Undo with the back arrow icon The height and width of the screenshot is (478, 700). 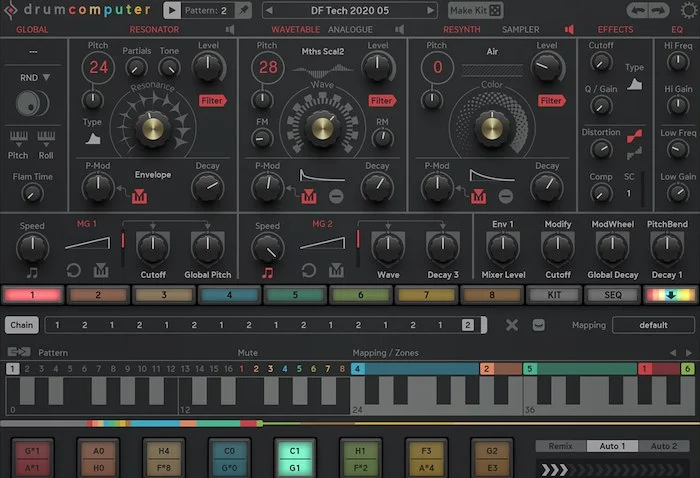pyautogui.click(x=637, y=10)
